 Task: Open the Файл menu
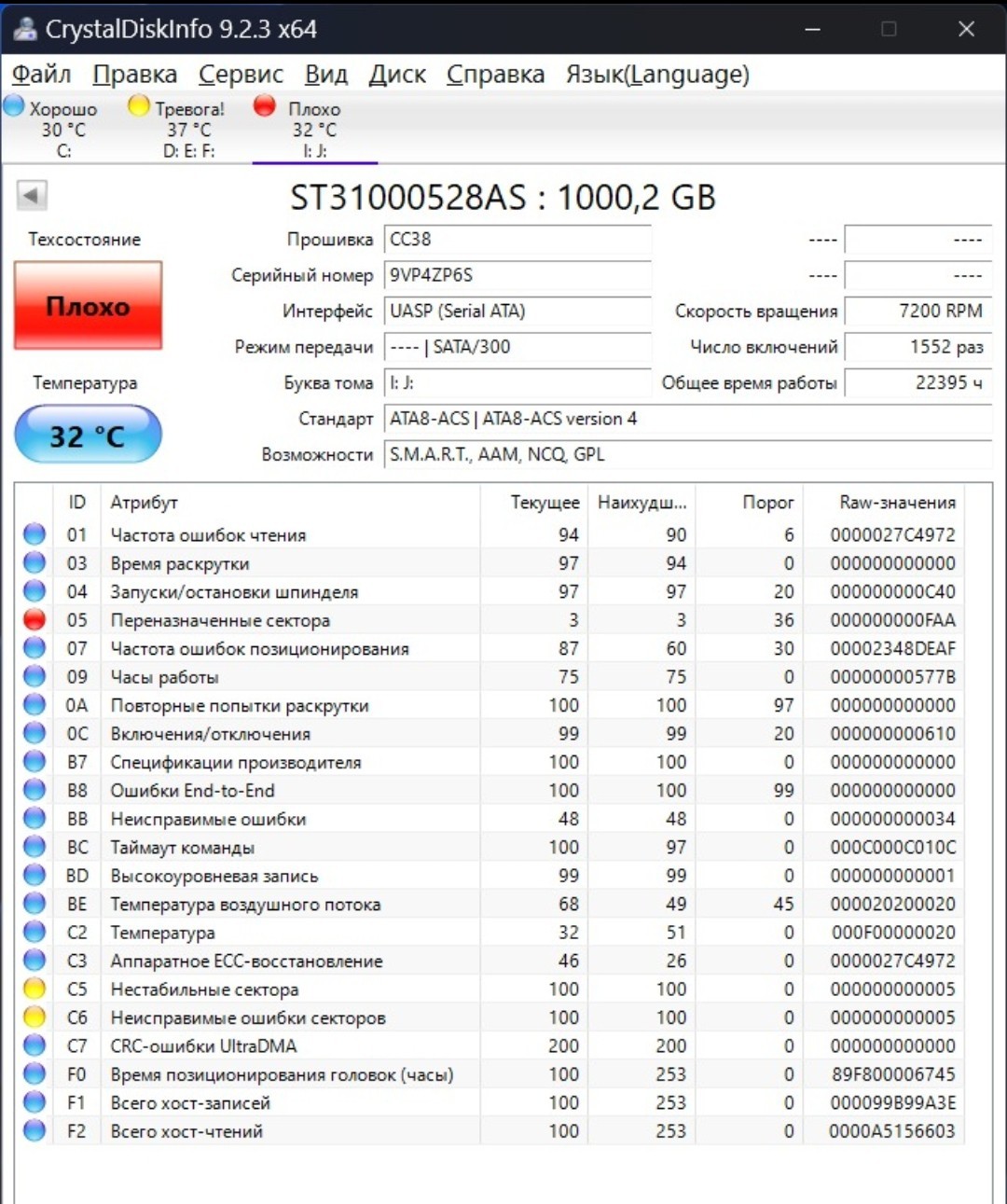coord(41,74)
